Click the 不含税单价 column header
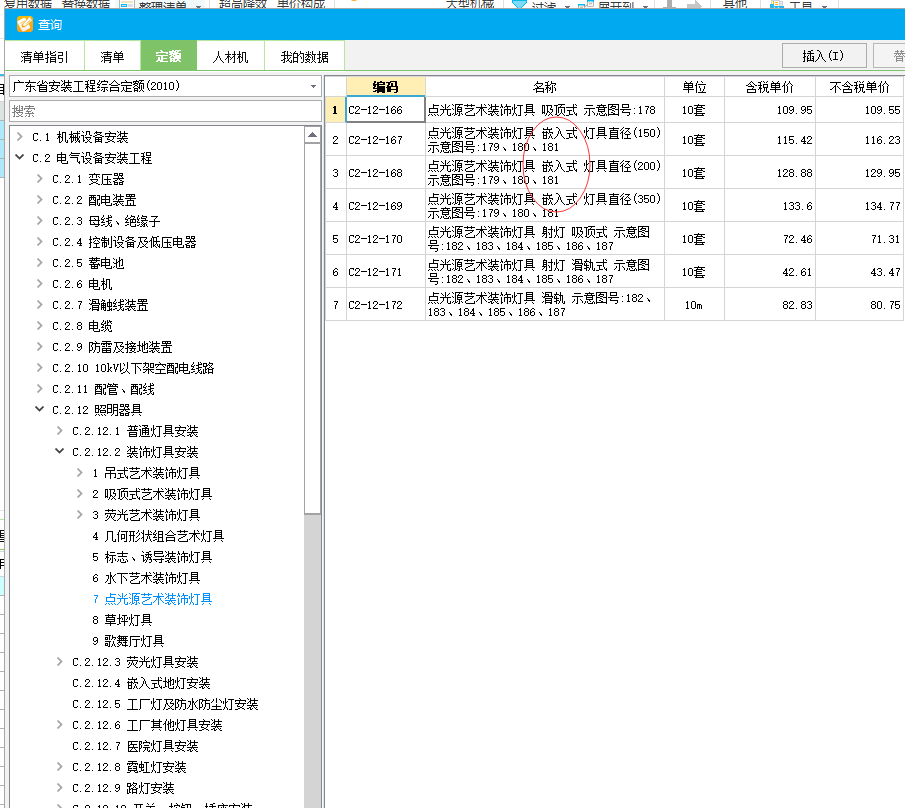The height and width of the screenshot is (808, 905). (860, 87)
